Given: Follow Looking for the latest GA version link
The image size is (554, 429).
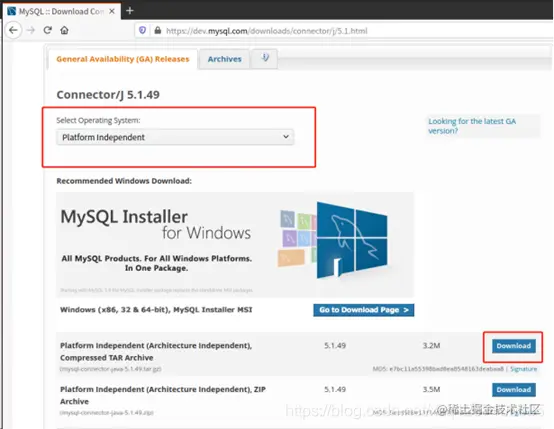Looking at the screenshot, I should [x=472, y=126].
